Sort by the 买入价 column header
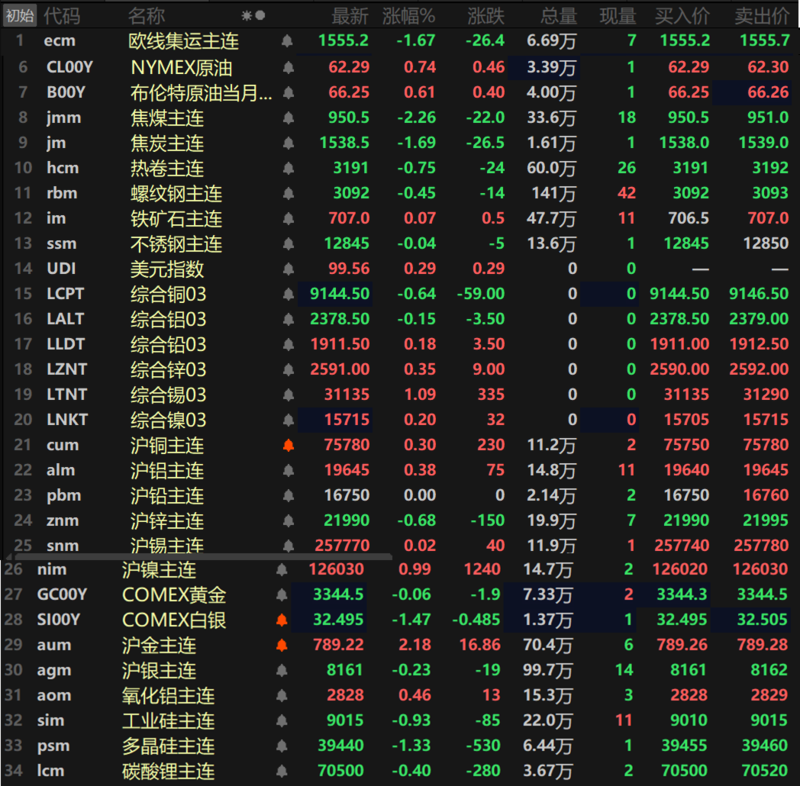Screen dimensions: 800x786 pos(682,16)
